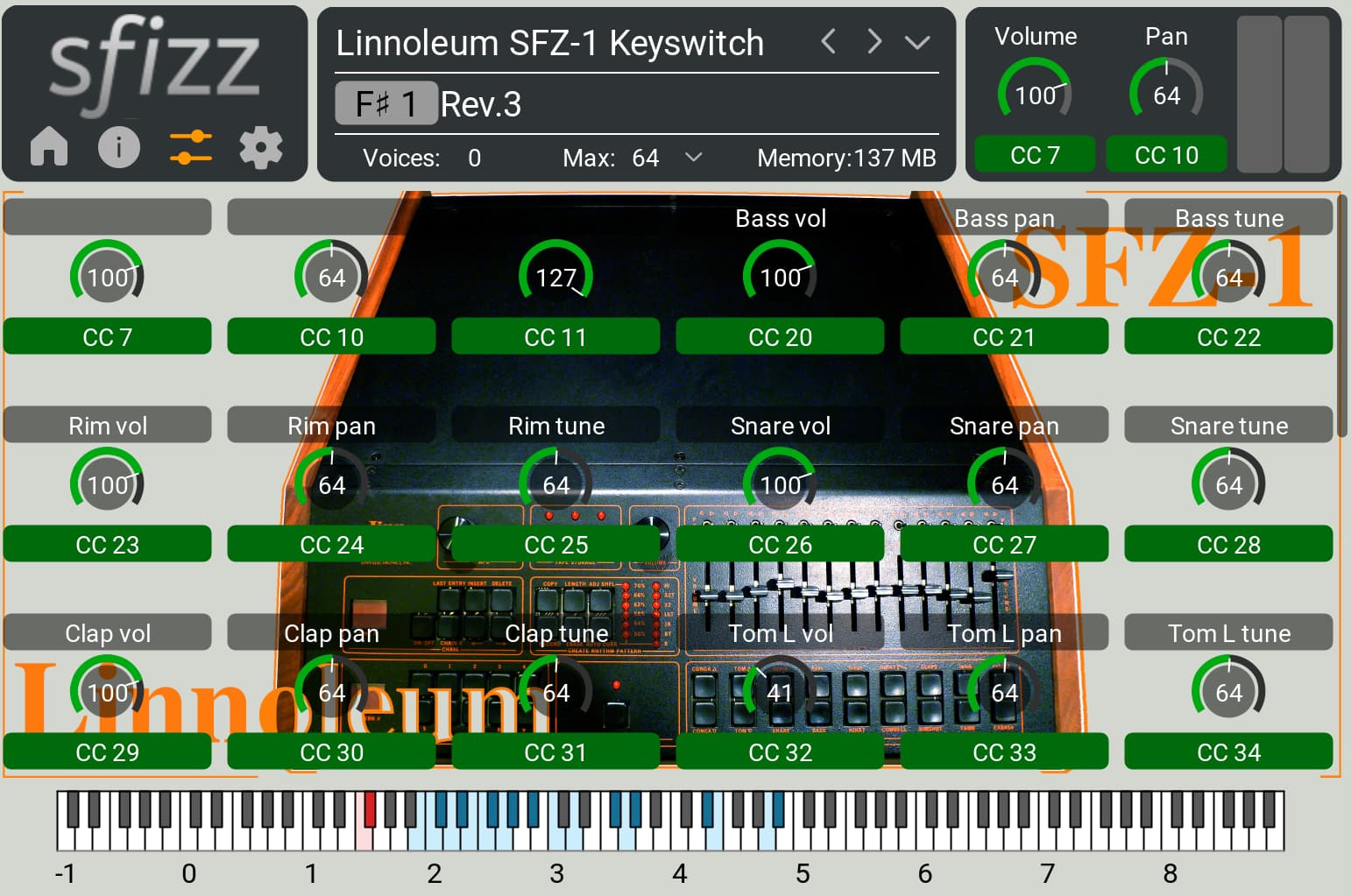Click the Tom L tune title label

pyautogui.click(x=1228, y=632)
